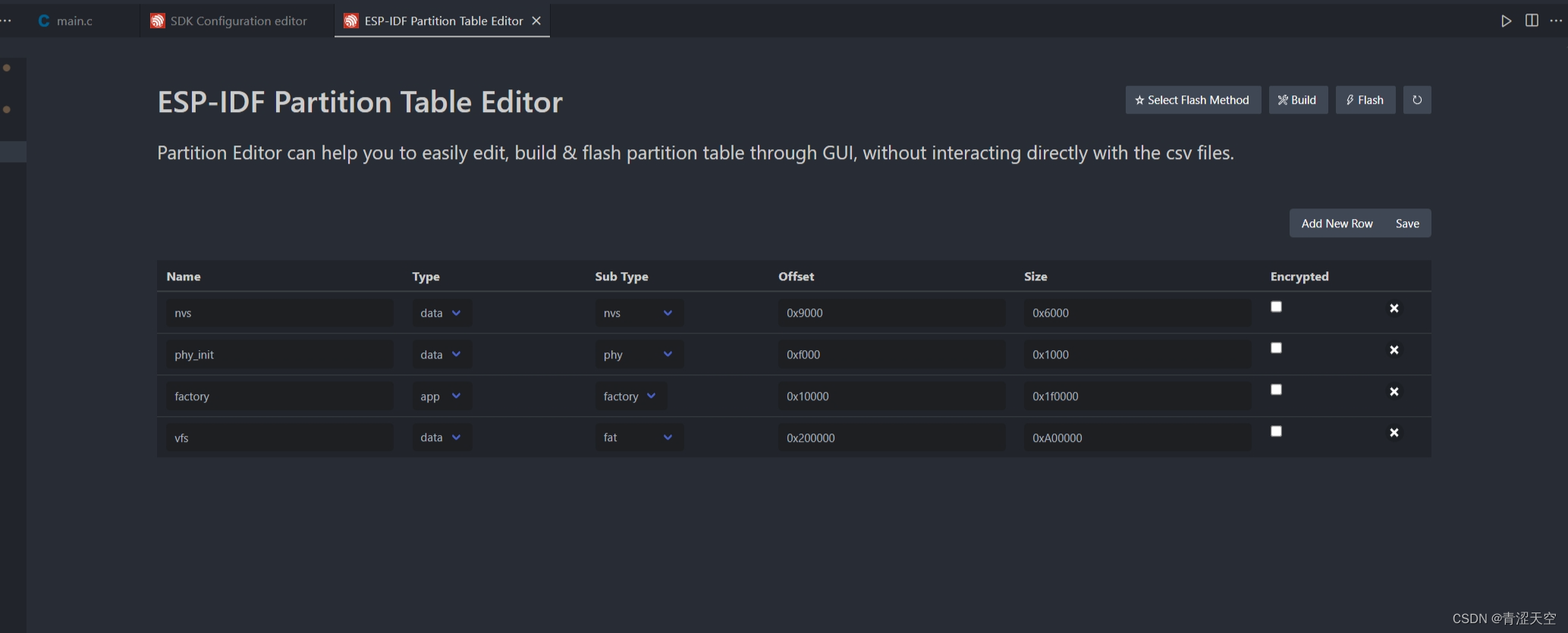Image resolution: width=1568 pixels, height=633 pixels.
Task: Close the ESP-IDF Partition Table Editor tab
Action: (536, 21)
